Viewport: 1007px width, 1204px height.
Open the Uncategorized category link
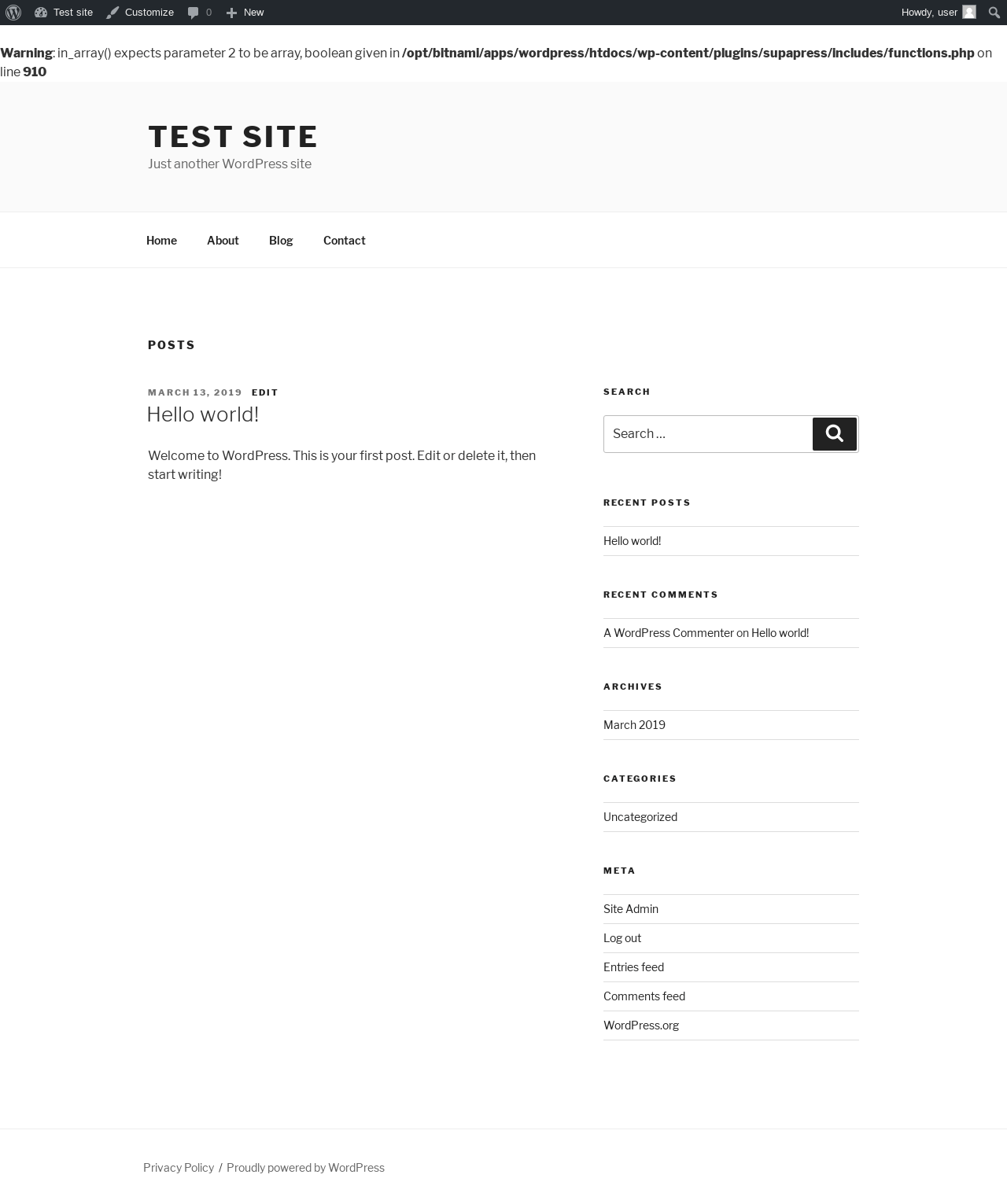tap(640, 817)
